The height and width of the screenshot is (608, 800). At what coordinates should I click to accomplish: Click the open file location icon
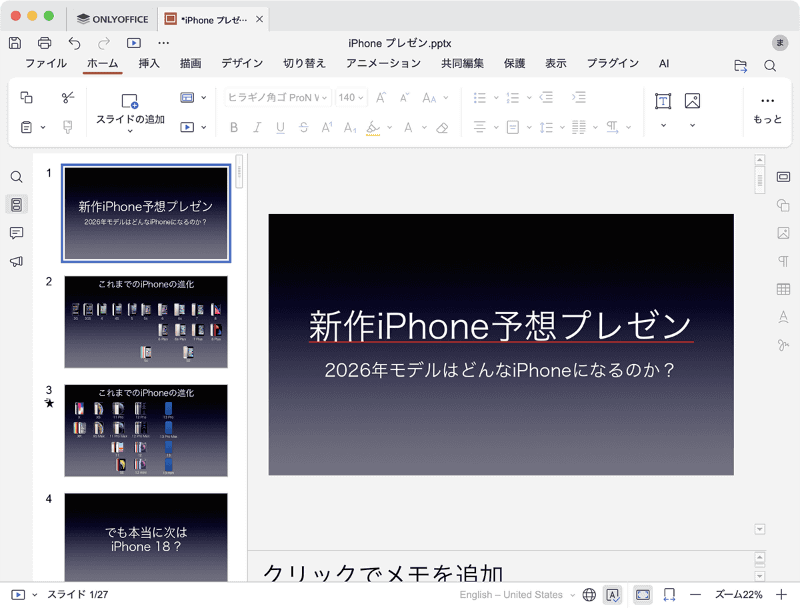[740, 65]
